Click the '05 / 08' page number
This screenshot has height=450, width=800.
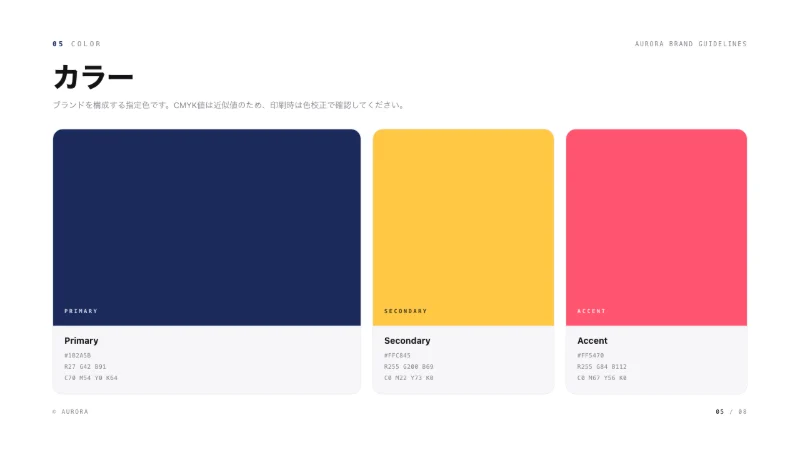(x=731, y=412)
